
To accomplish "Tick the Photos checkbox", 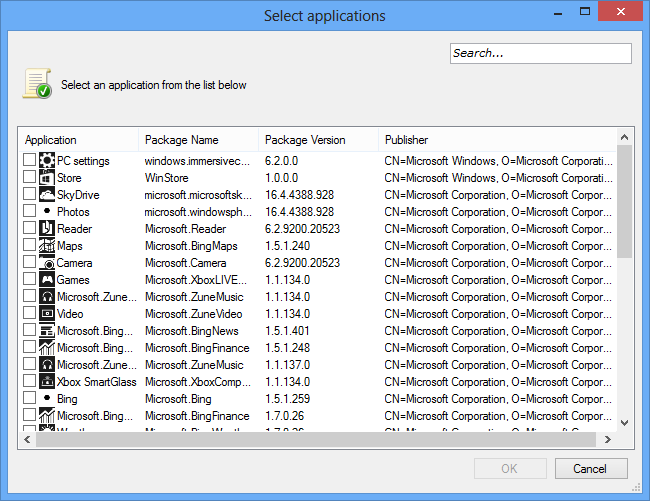I will [29, 212].
